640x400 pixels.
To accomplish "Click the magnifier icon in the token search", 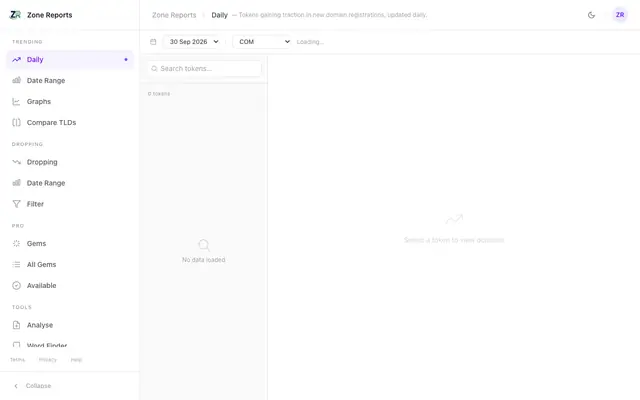I will pyautogui.click(x=154, y=69).
